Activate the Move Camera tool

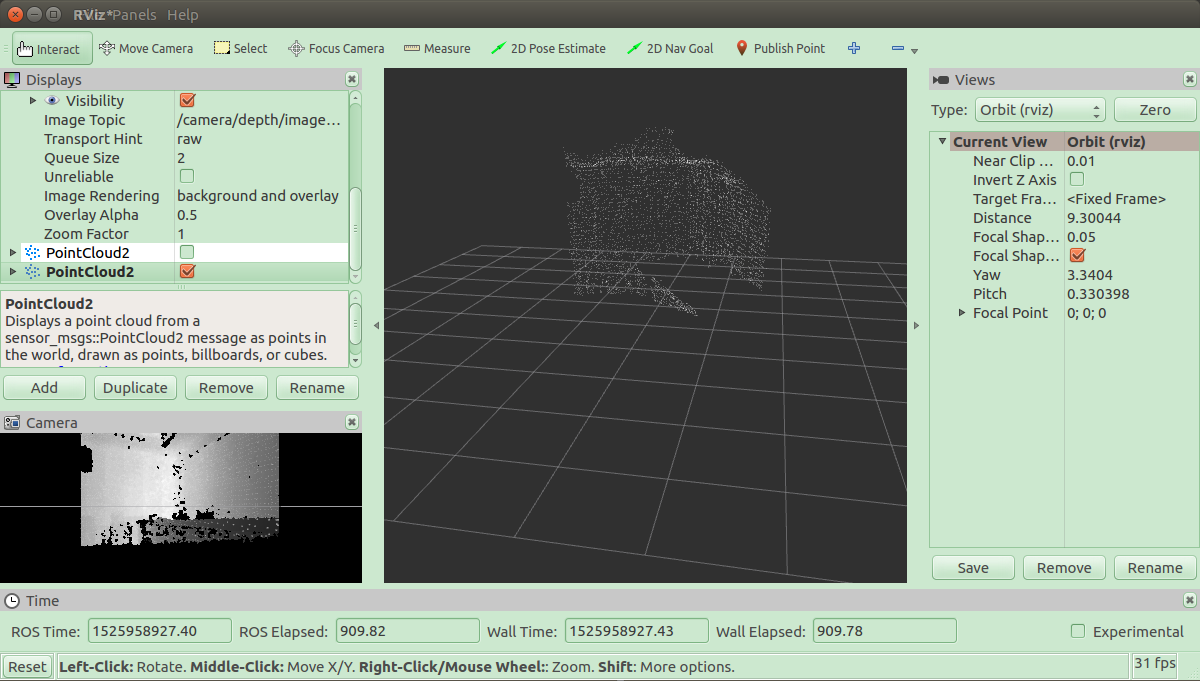point(146,48)
